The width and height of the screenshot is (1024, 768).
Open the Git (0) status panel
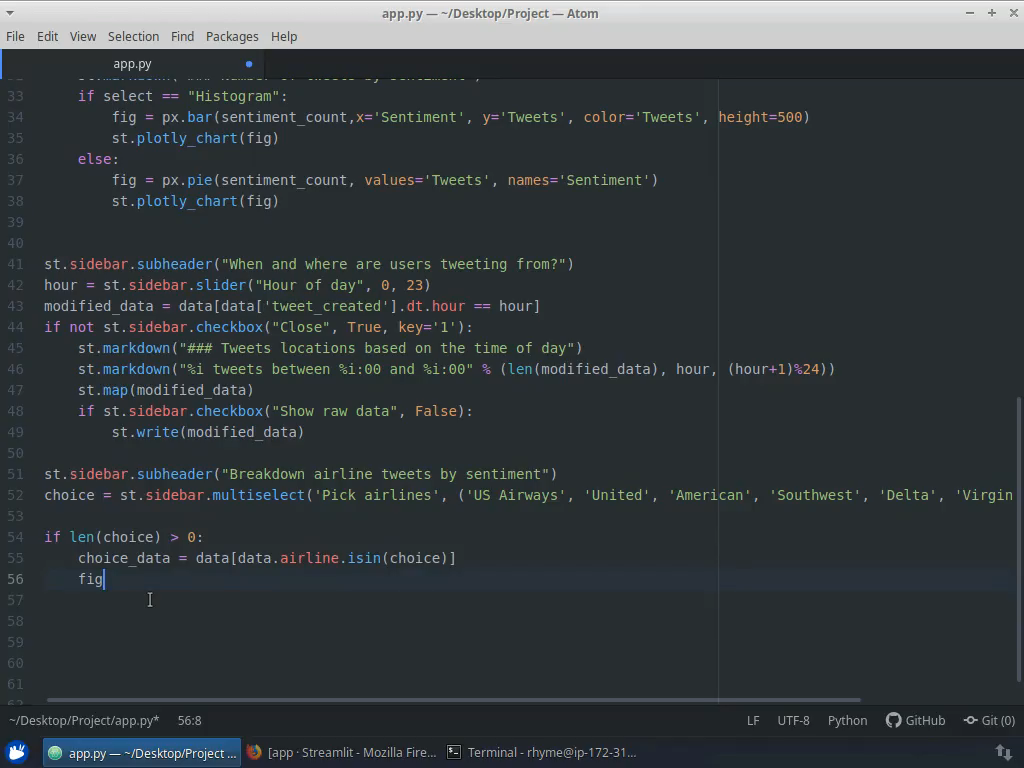pyautogui.click(x=989, y=720)
